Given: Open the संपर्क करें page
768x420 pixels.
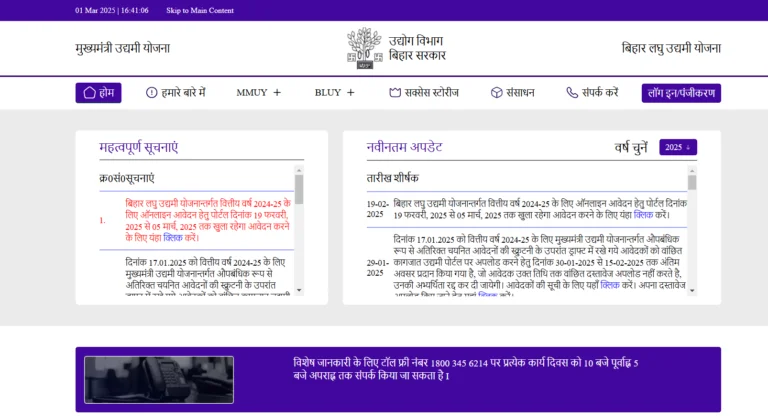Looking at the screenshot, I should pyautogui.click(x=592, y=93).
